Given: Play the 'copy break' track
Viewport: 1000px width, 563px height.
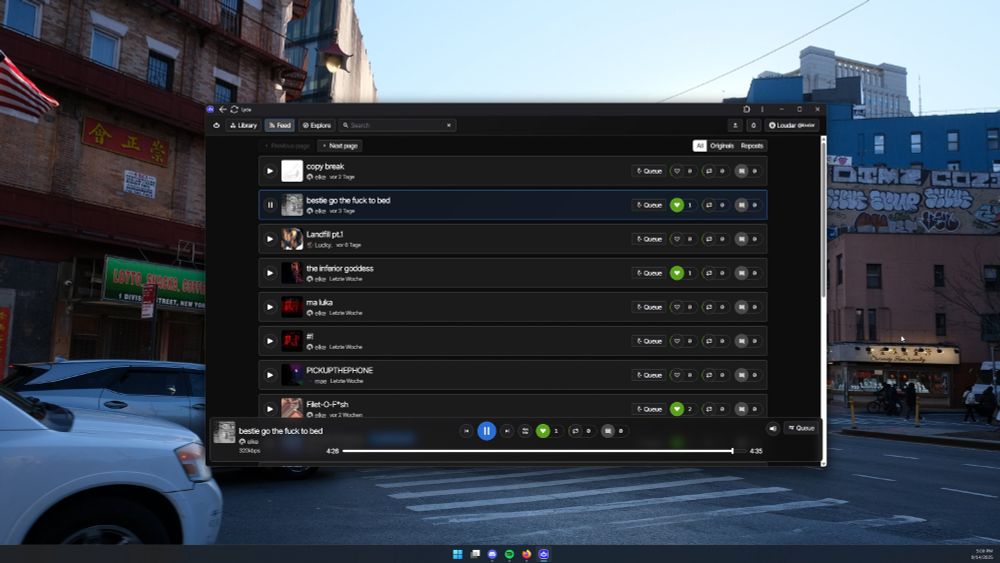Looking at the screenshot, I should [x=270, y=171].
